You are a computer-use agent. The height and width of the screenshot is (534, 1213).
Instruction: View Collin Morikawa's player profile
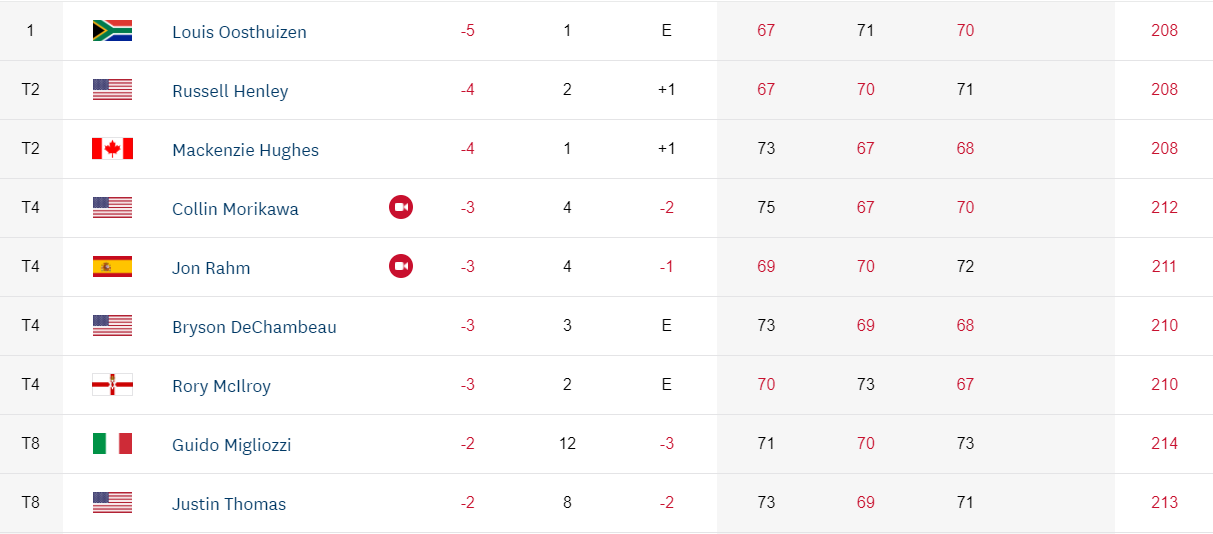[235, 209]
